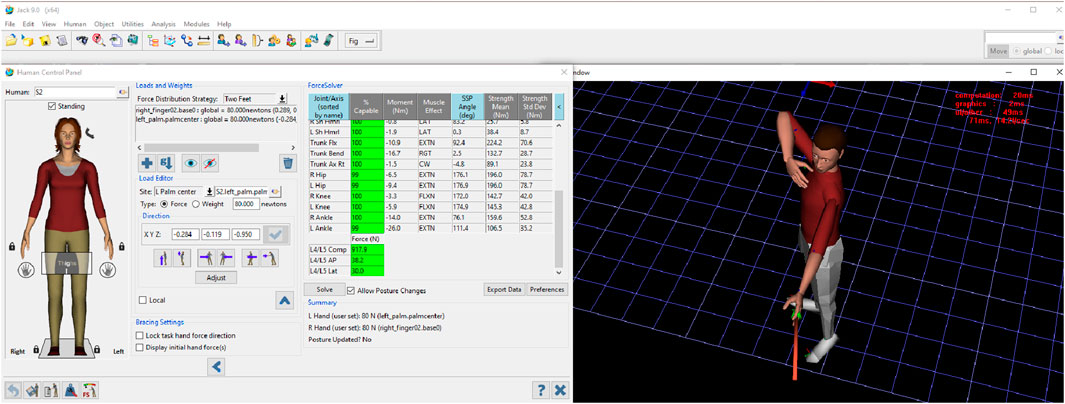Image resolution: width=1065 pixels, height=404 pixels.
Task: Apply direction with the checkmark button
Action: (278, 234)
